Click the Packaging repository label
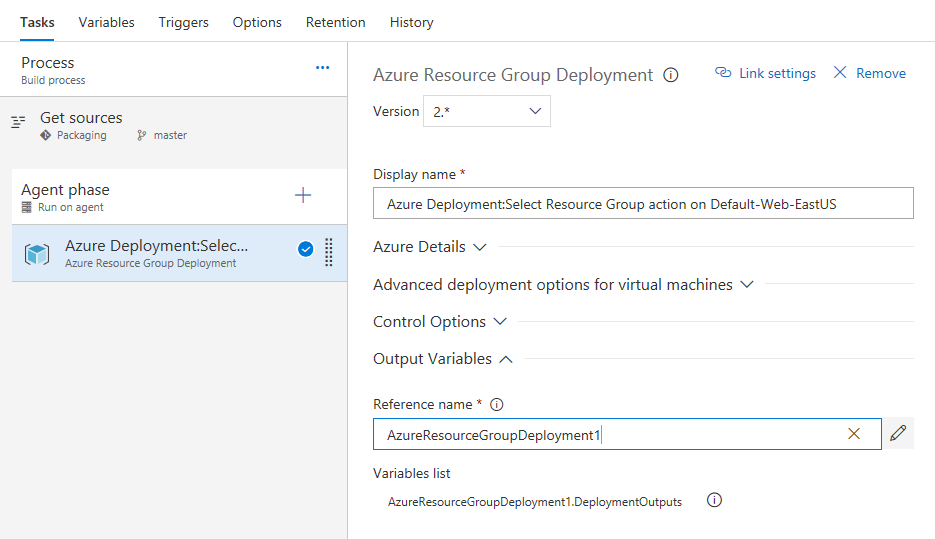Image resolution: width=935 pixels, height=539 pixels. click(x=82, y=135)
